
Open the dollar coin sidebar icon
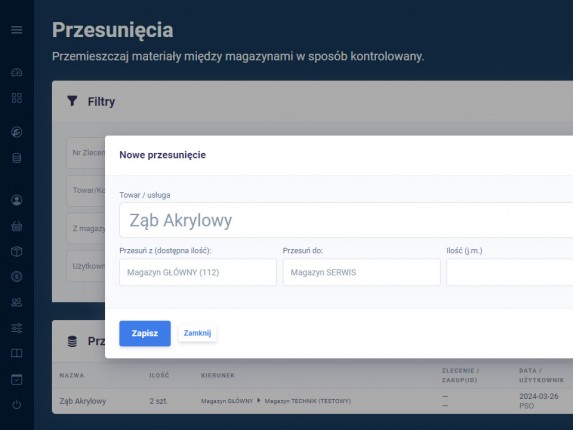(x=16, y=277)
